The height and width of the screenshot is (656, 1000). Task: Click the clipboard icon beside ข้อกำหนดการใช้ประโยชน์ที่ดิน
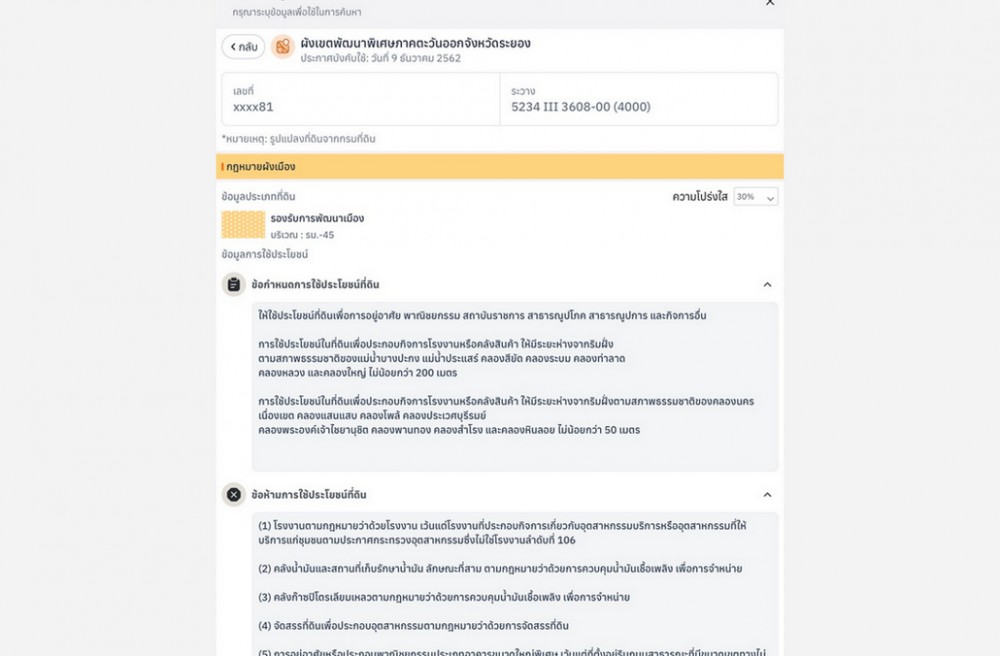(233, 285)
